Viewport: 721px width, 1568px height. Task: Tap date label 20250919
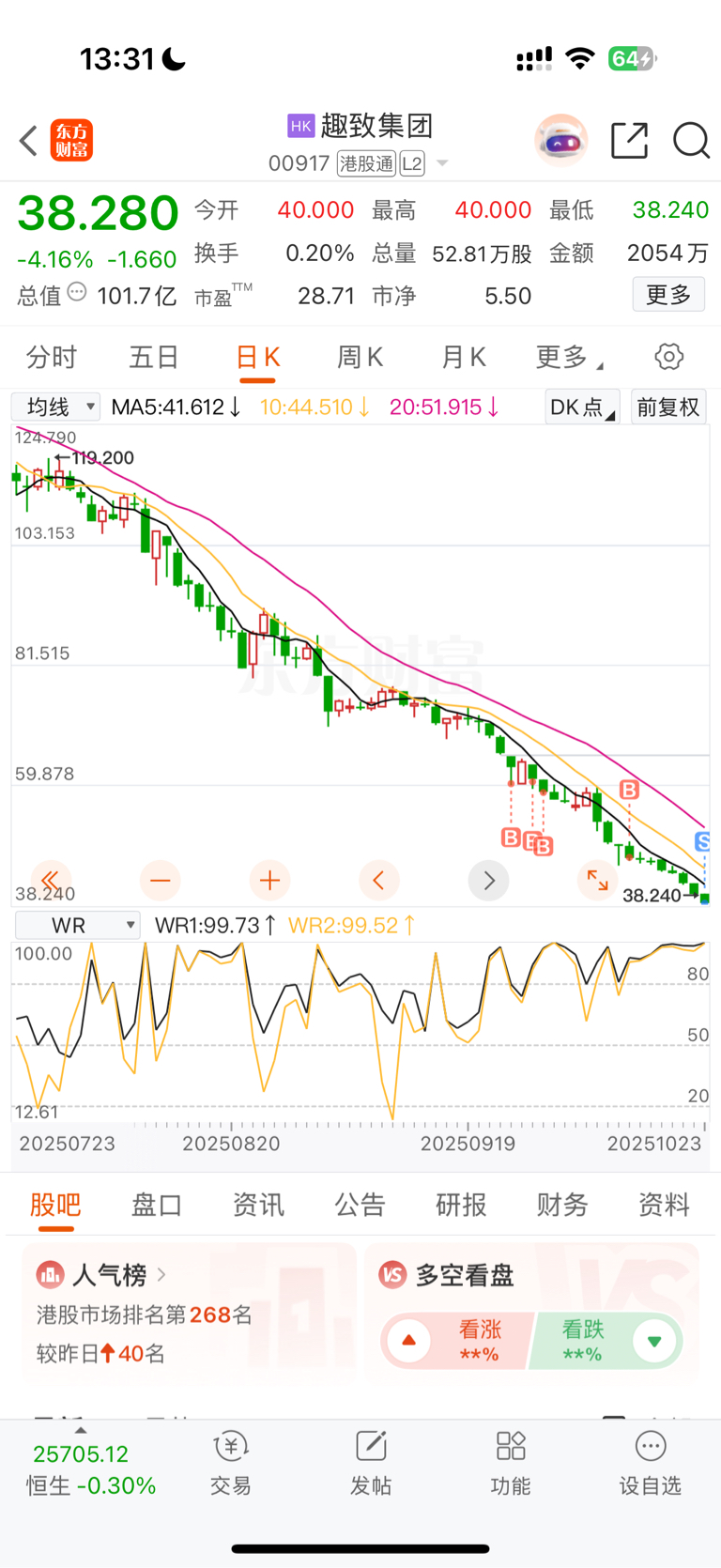pyautogui.click(x=468, y=1144)
